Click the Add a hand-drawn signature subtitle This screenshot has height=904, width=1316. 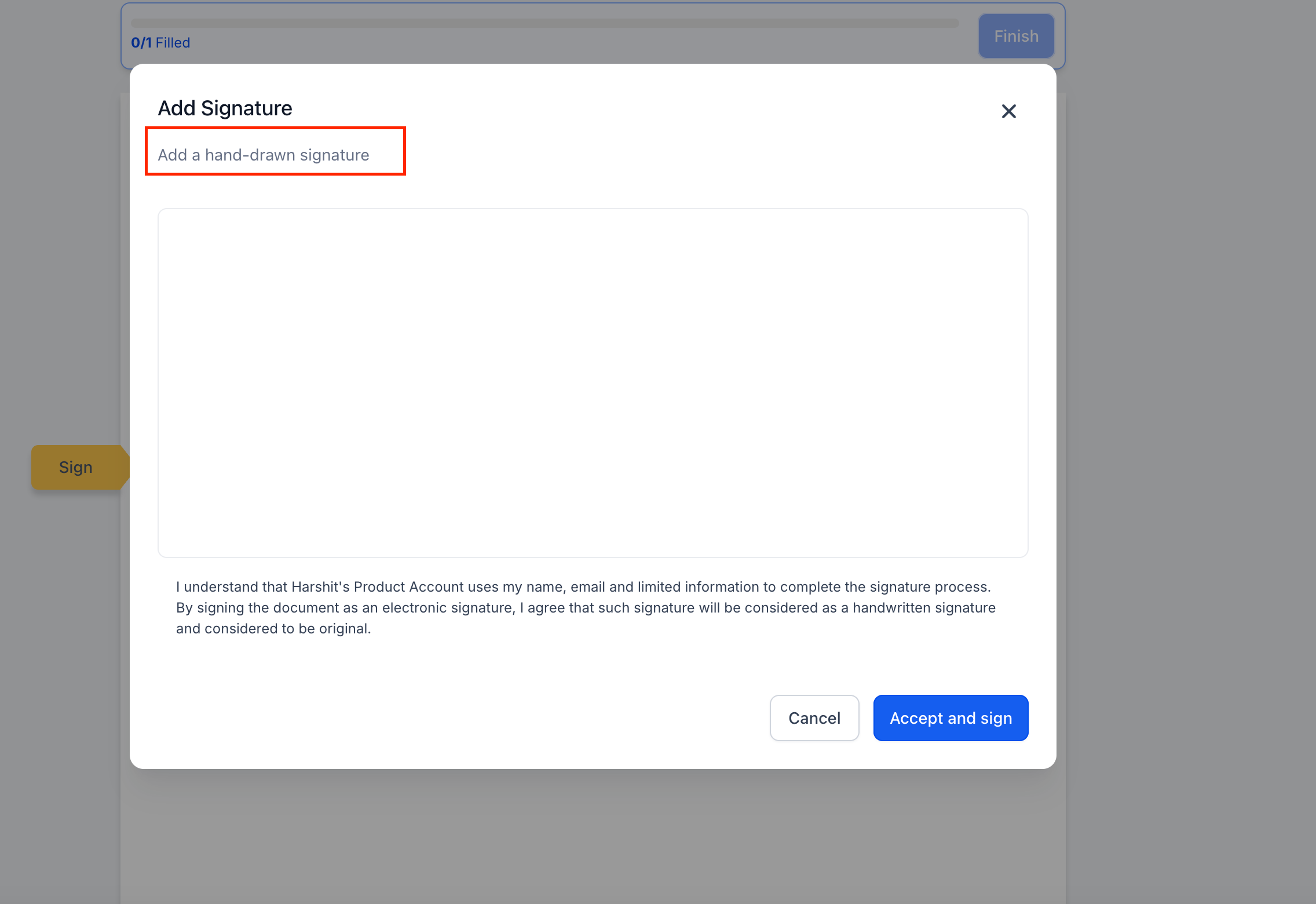(264, 155)
